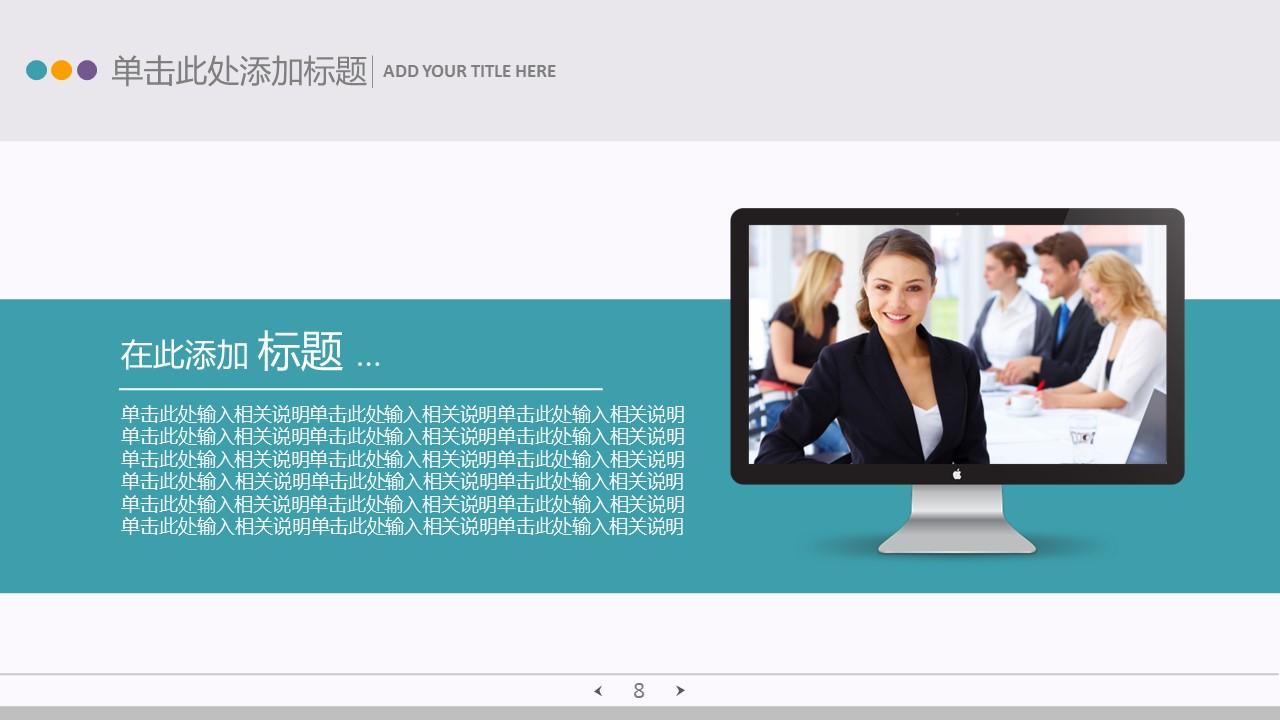Click the Apple logo on the monitor

(x=957, y=474)
